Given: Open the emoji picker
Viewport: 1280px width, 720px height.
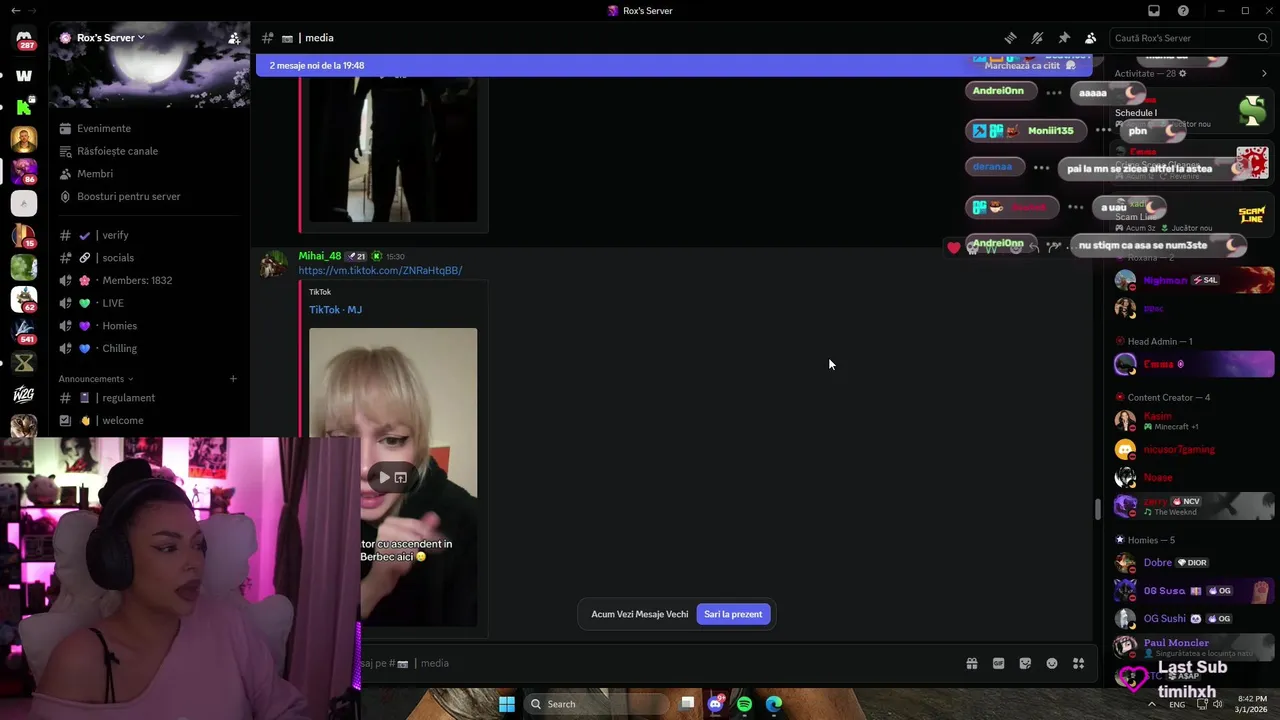Looking at the screenshot, I should 1052,663.
